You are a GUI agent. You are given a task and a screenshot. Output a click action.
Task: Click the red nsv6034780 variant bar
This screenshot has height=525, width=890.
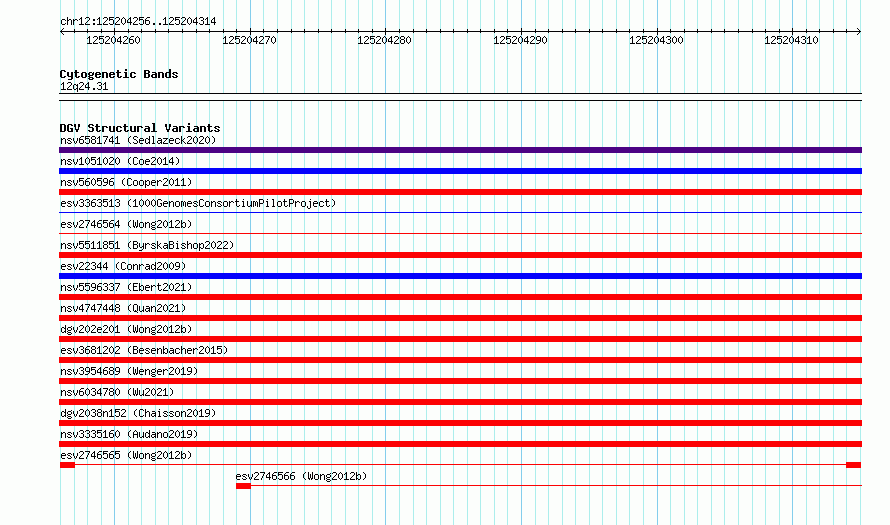coord(460,402)
